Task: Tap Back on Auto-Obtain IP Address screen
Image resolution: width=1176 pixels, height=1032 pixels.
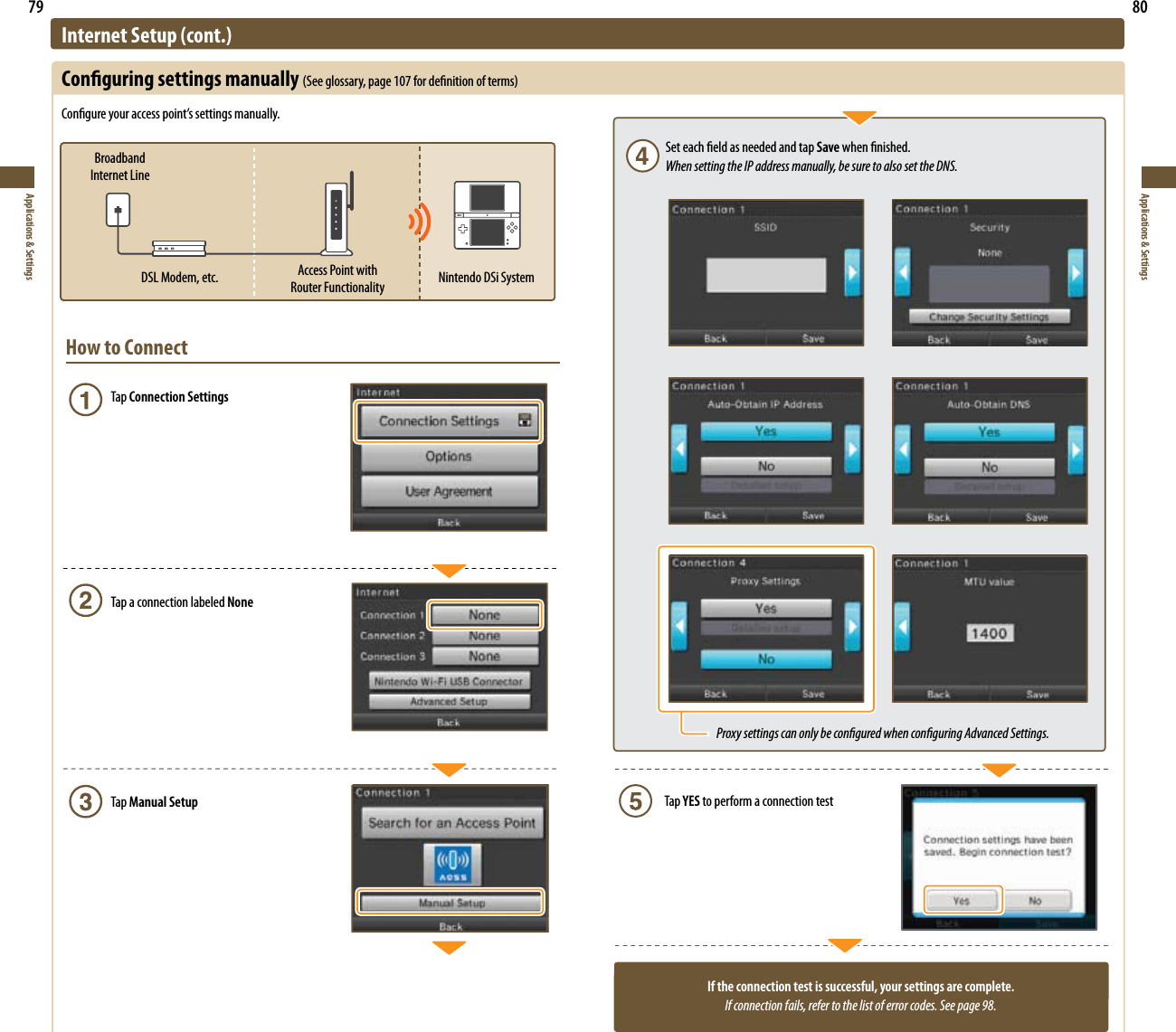Action: pyautogui.click(x=716, y=516)
